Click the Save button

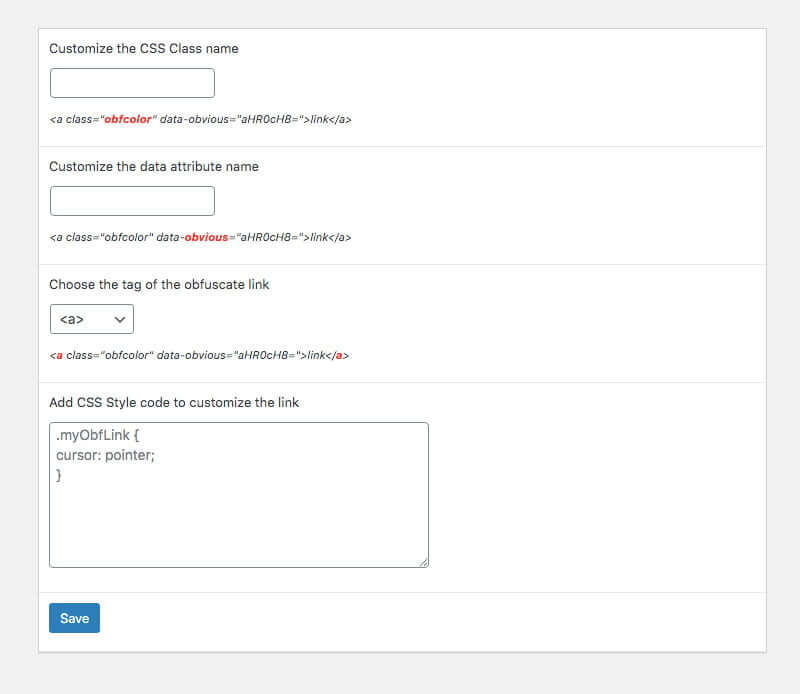pos(74,618)
